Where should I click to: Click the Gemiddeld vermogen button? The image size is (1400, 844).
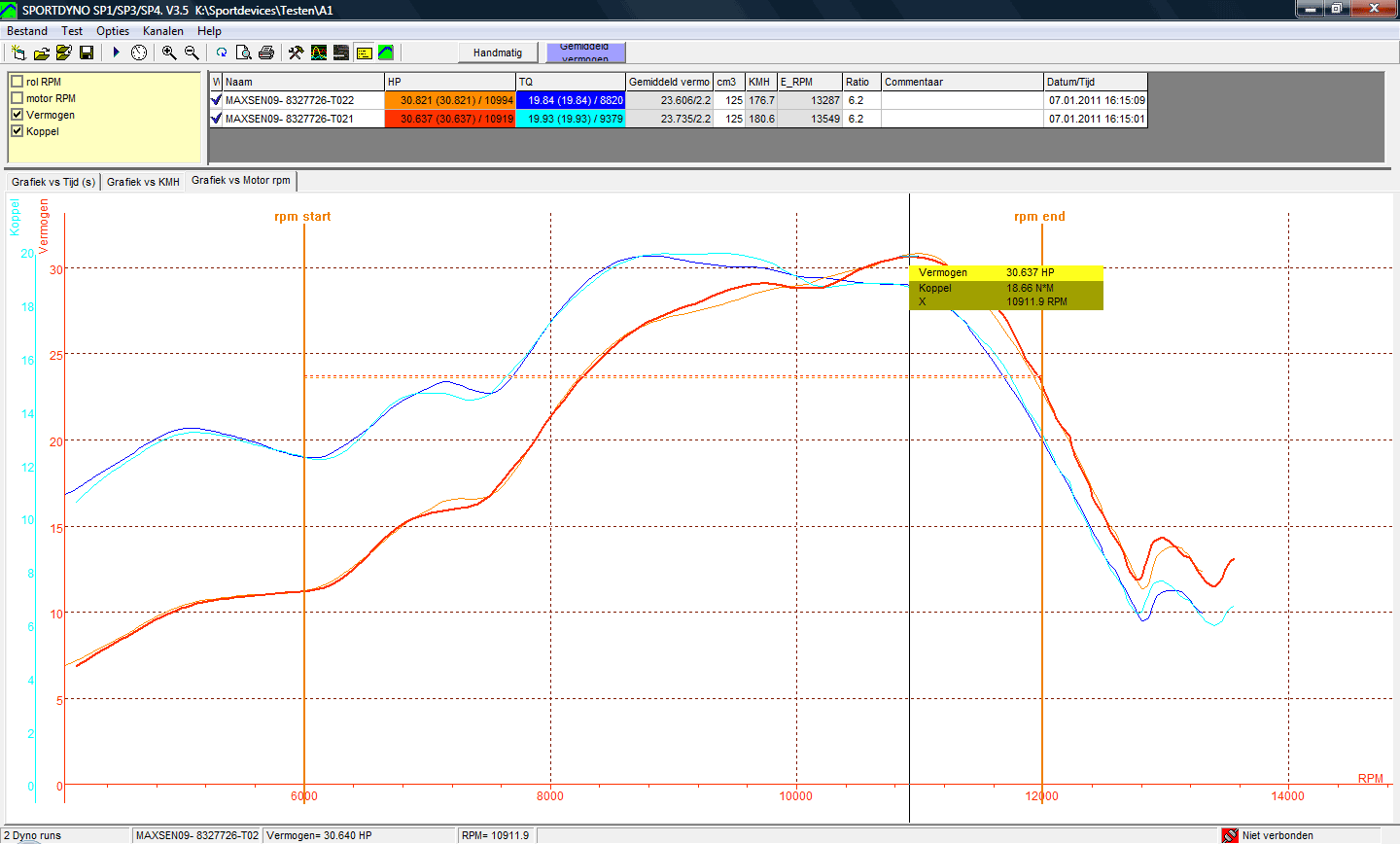point(585,53)
